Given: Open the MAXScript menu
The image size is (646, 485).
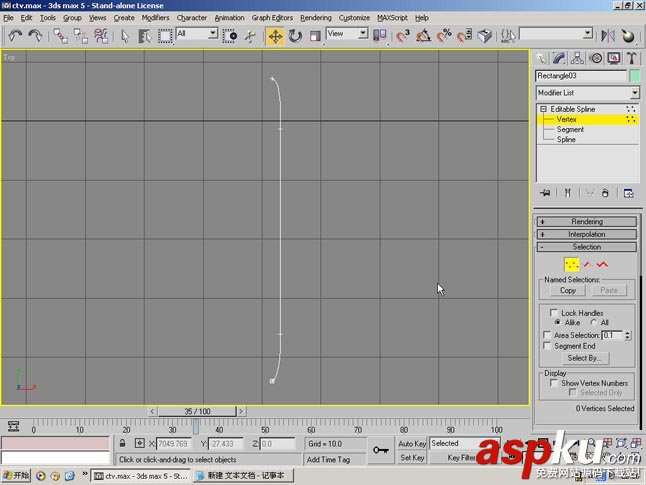Looking at the screenshot, I should tap(392, 18).
